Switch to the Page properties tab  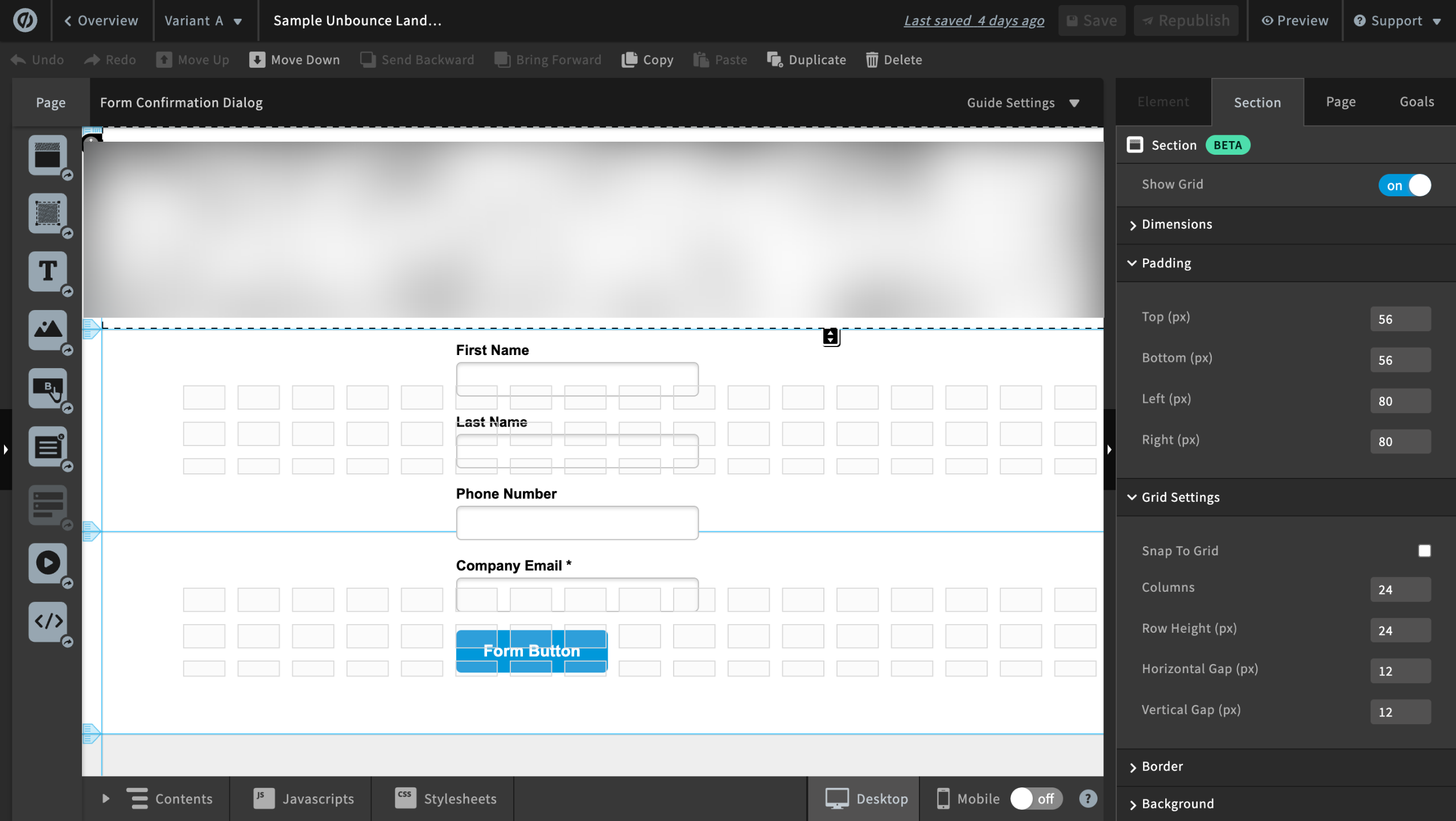[x=1340, y=102]
